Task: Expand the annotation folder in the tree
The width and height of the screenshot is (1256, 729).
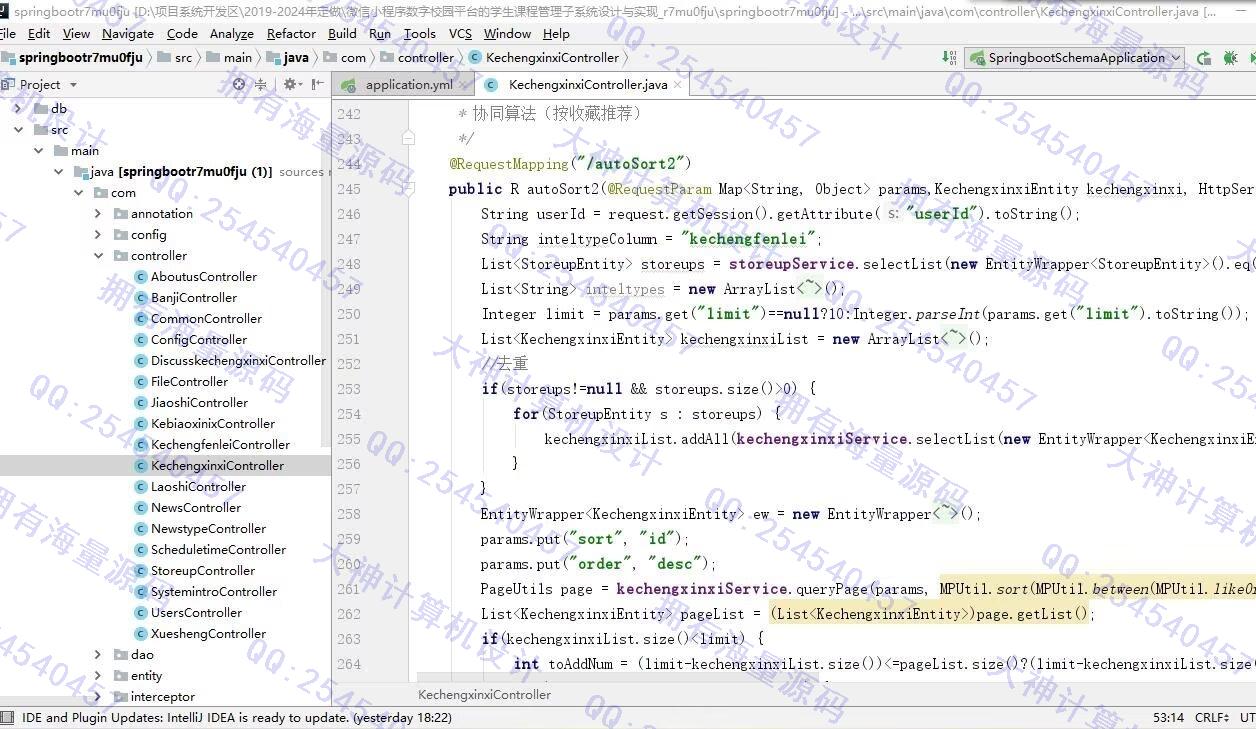Action: [98, 214]
